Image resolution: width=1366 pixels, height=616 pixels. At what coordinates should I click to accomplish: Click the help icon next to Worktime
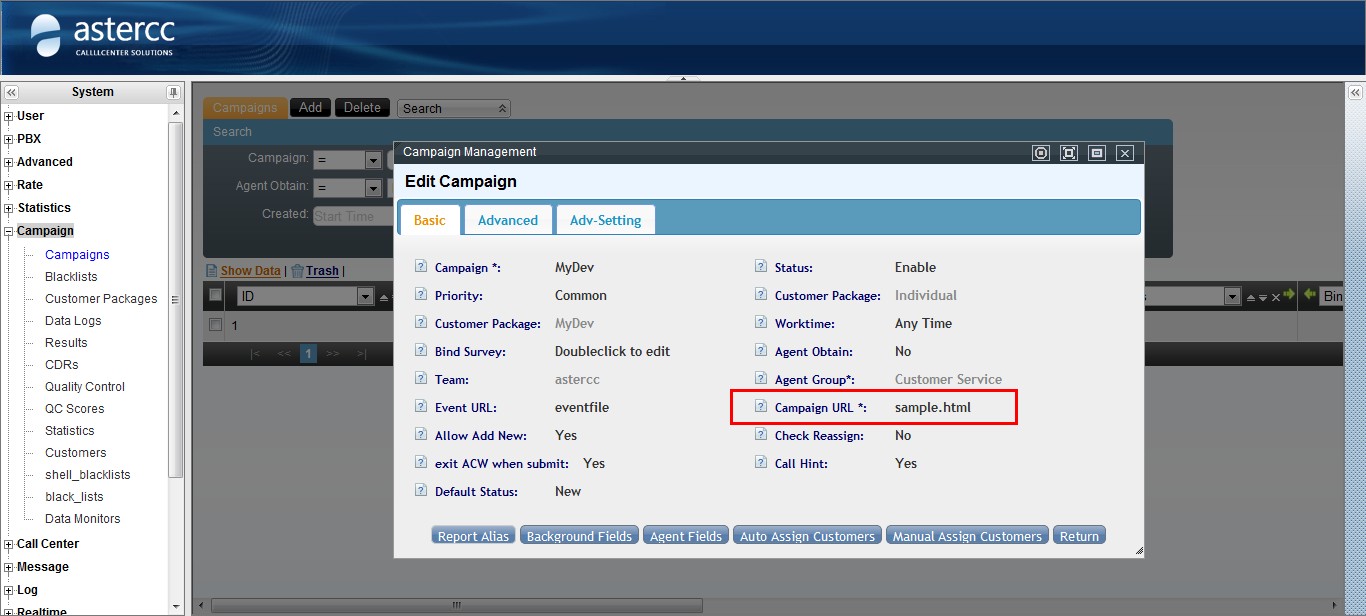click(761, 324)
